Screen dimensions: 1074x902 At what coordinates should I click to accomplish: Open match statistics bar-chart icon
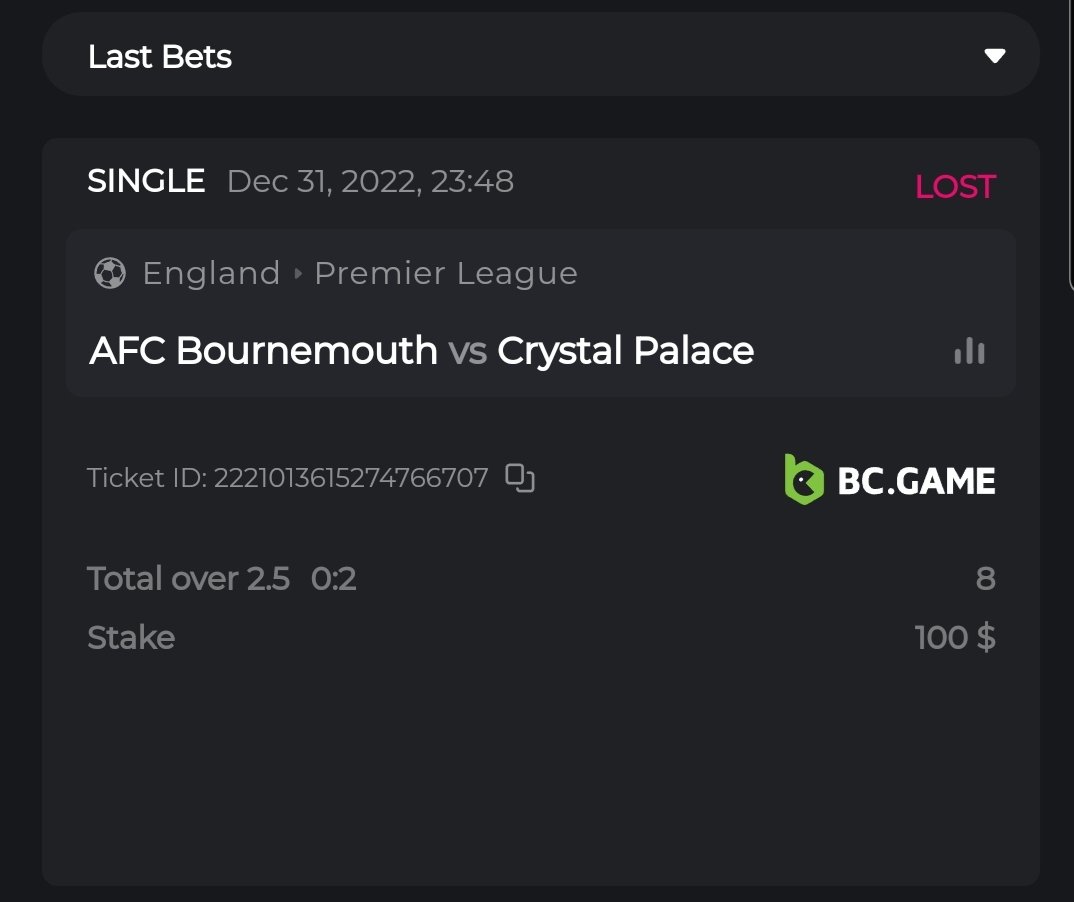pyautogui.click(x=969, y=351)
